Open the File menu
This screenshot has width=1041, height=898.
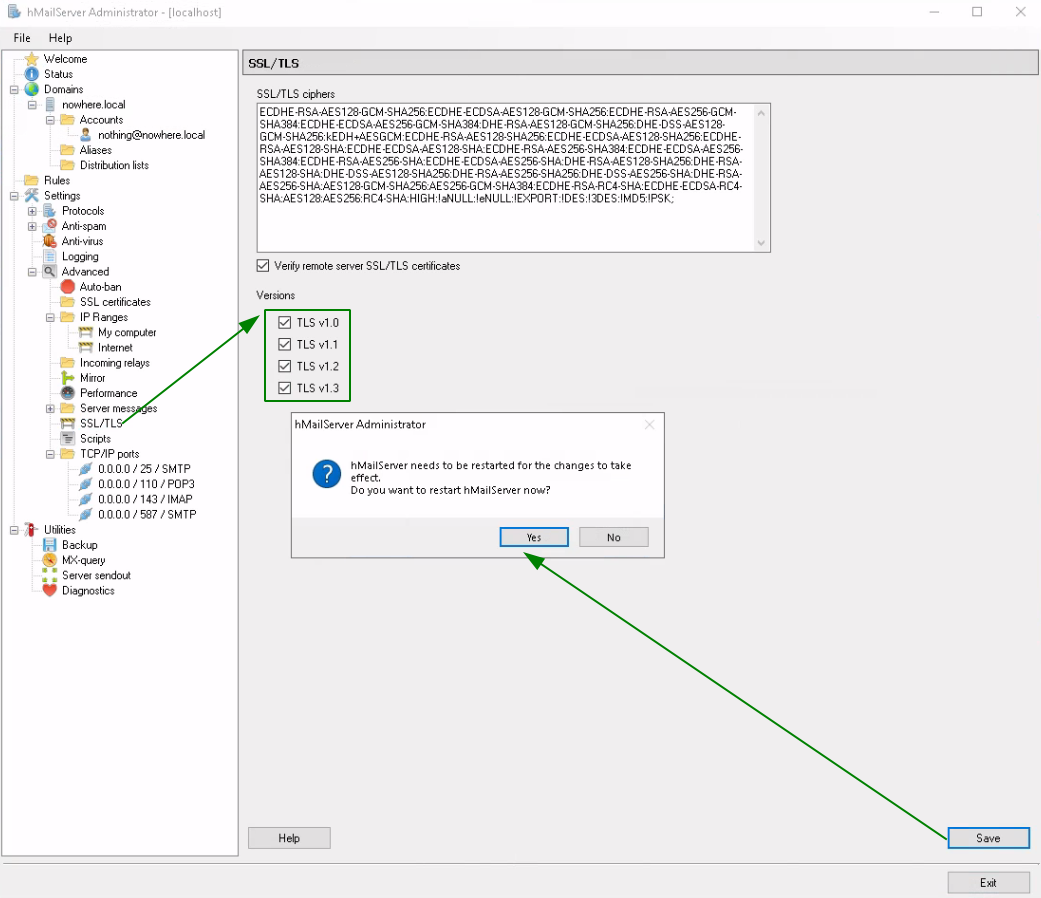tap(22, 38)
